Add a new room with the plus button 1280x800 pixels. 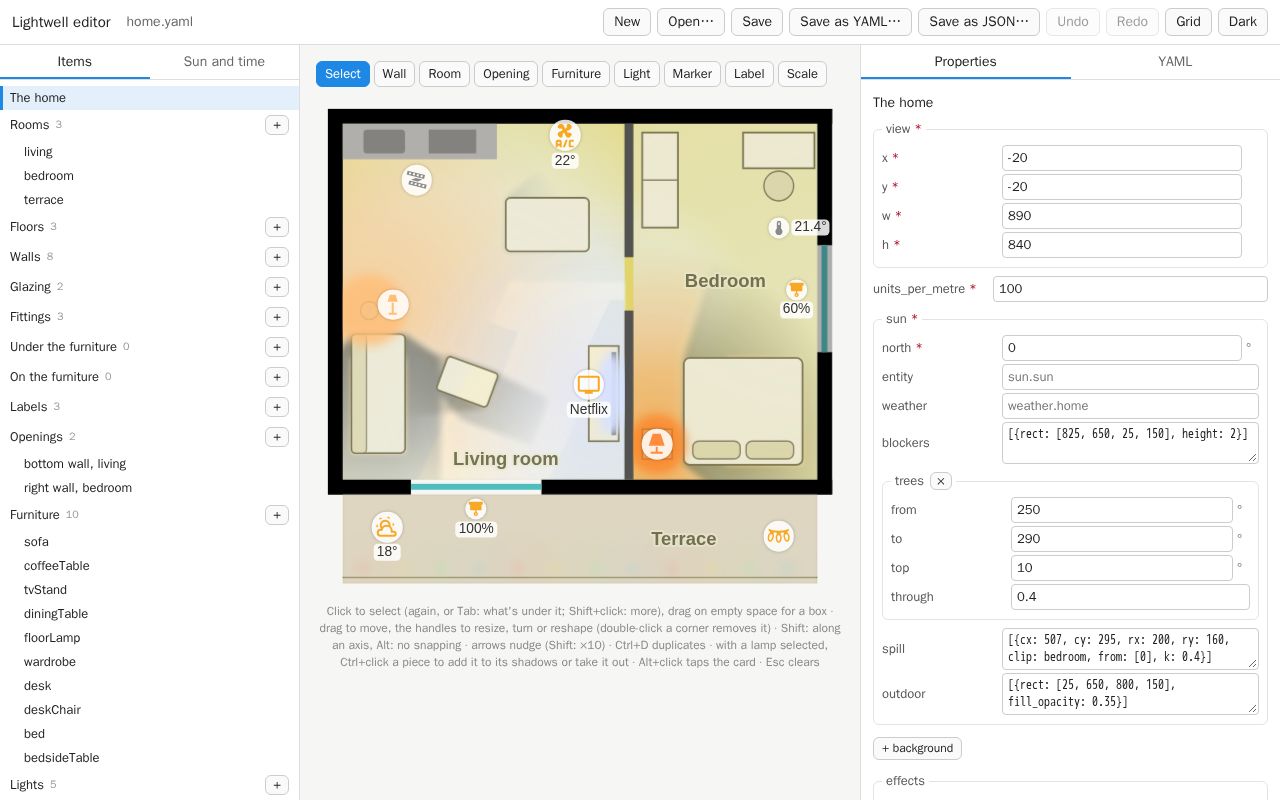277,125
